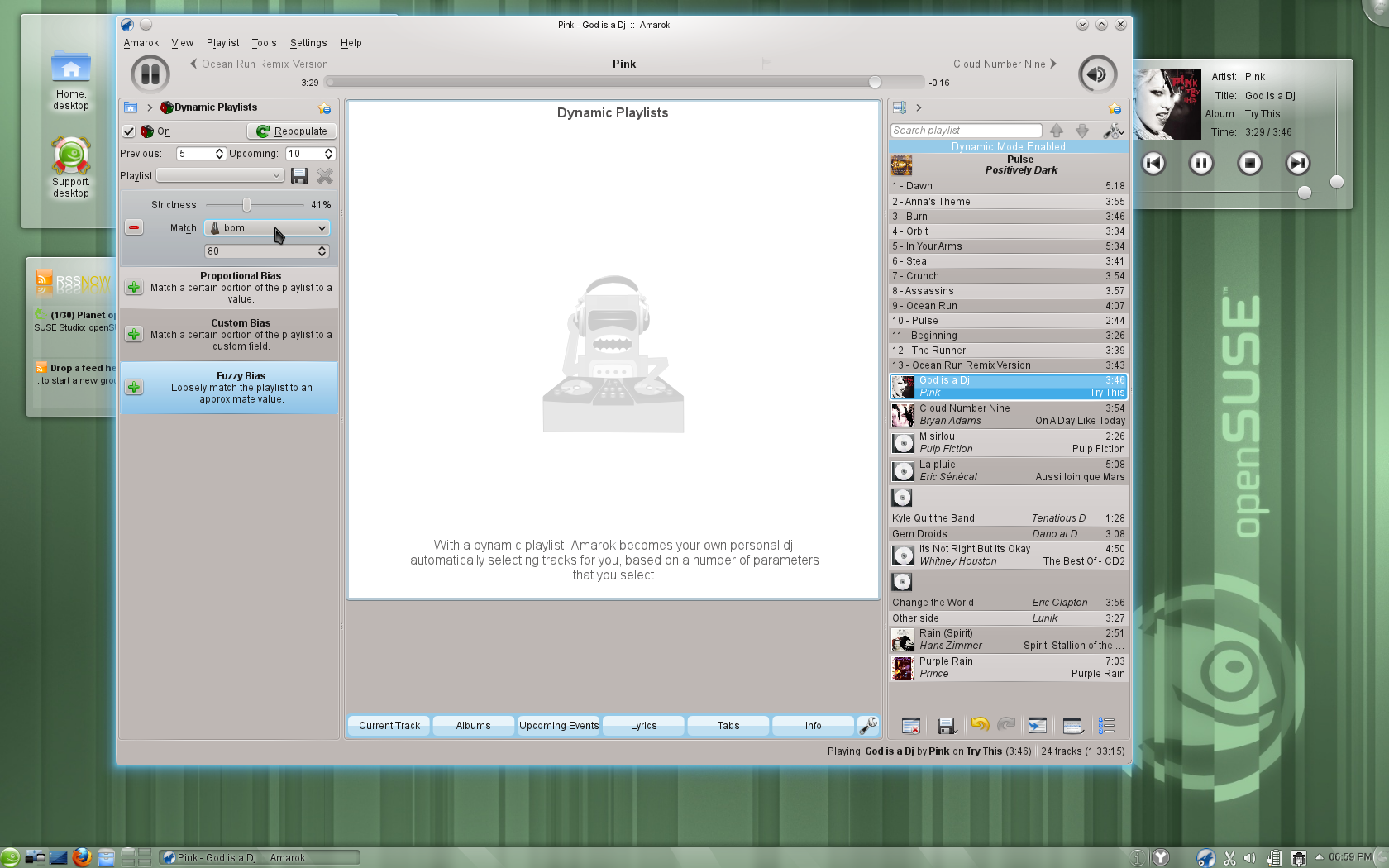Image resolution: width=1389 pixels, height=868 pixels.
Task: Skip ahead to Cloud Number Nine in toolbar
Action: point(1005,64)
